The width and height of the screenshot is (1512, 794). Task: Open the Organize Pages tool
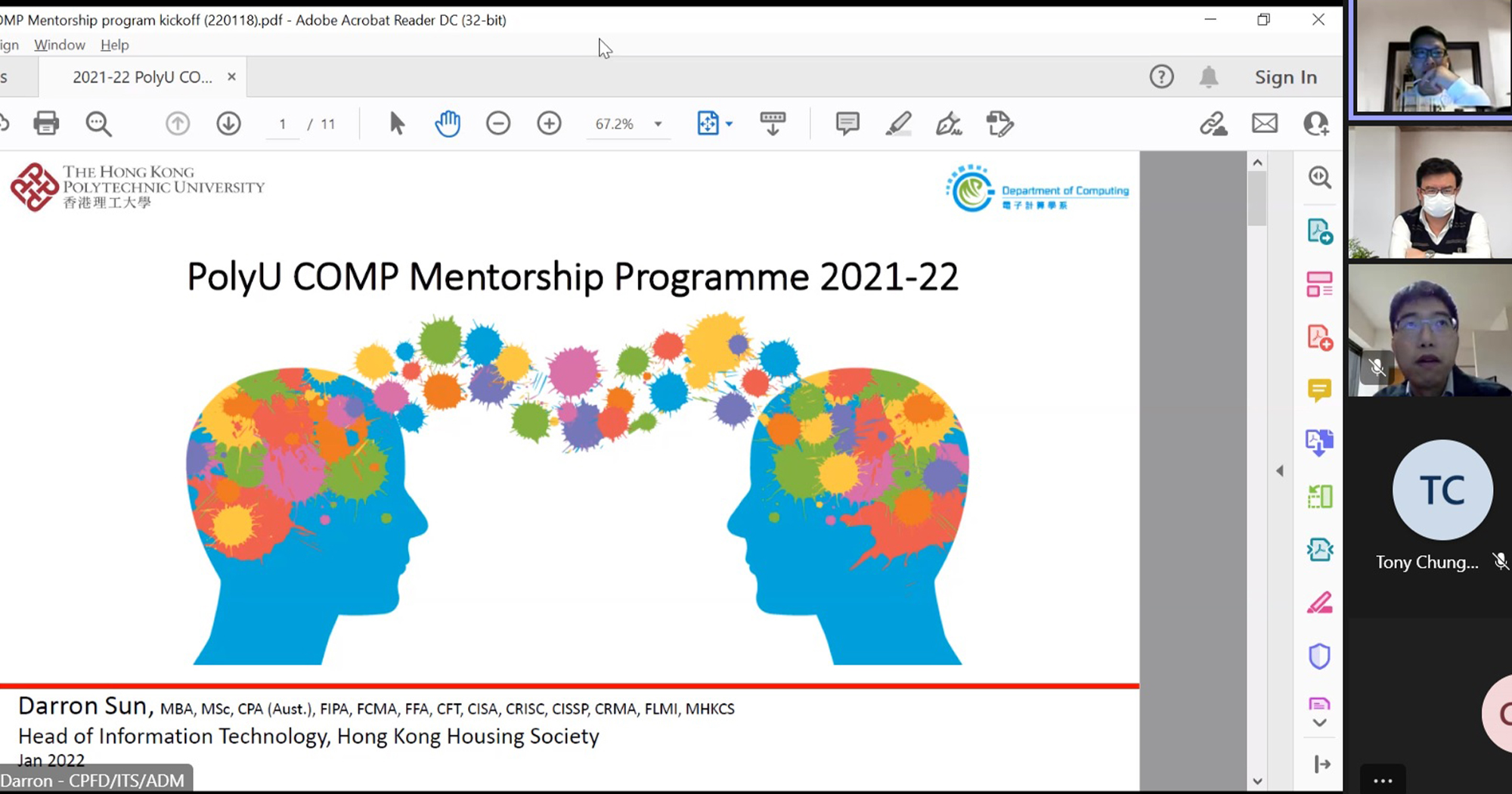(1320, 284)
